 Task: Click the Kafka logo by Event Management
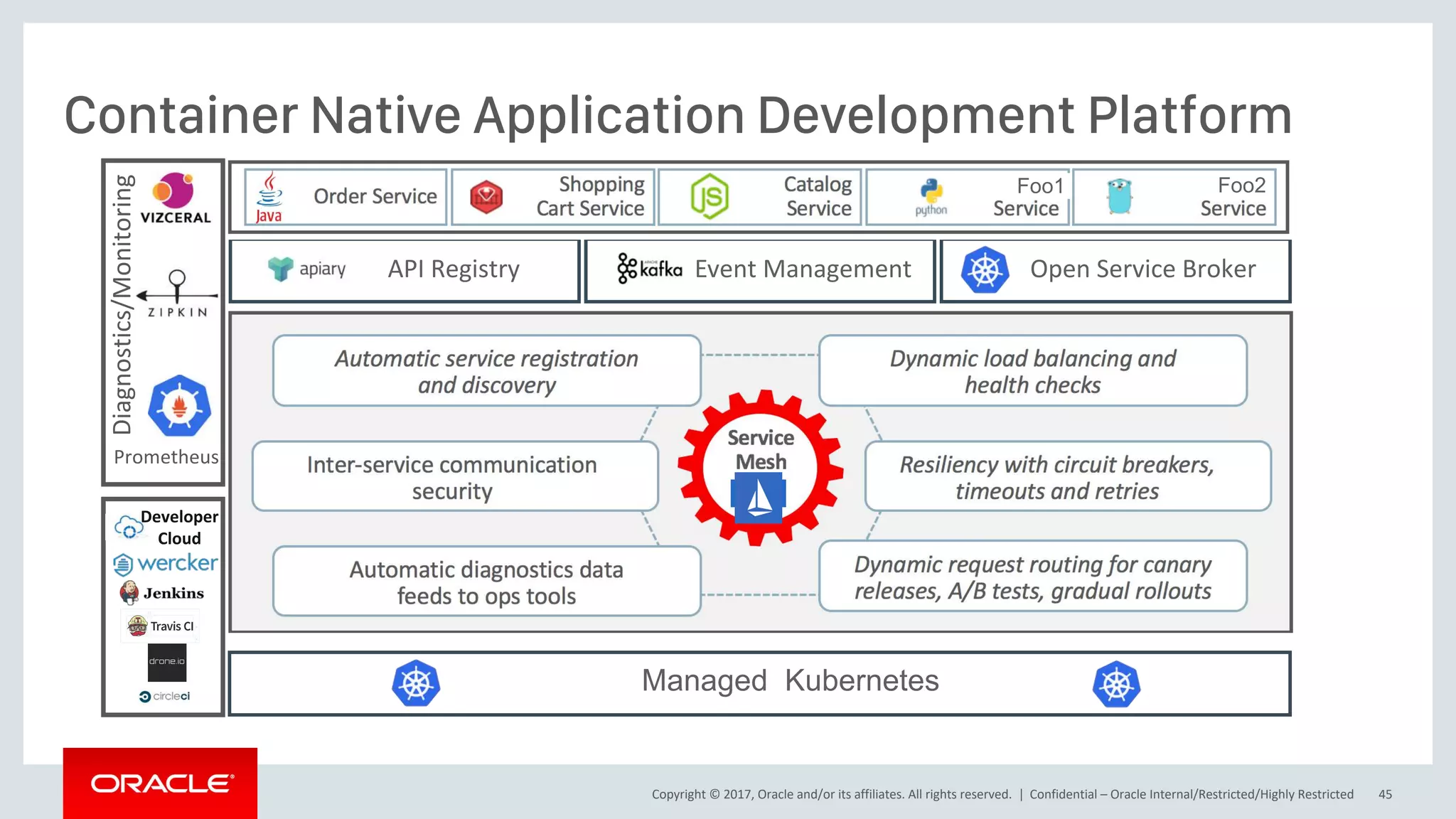coord(649,269)
